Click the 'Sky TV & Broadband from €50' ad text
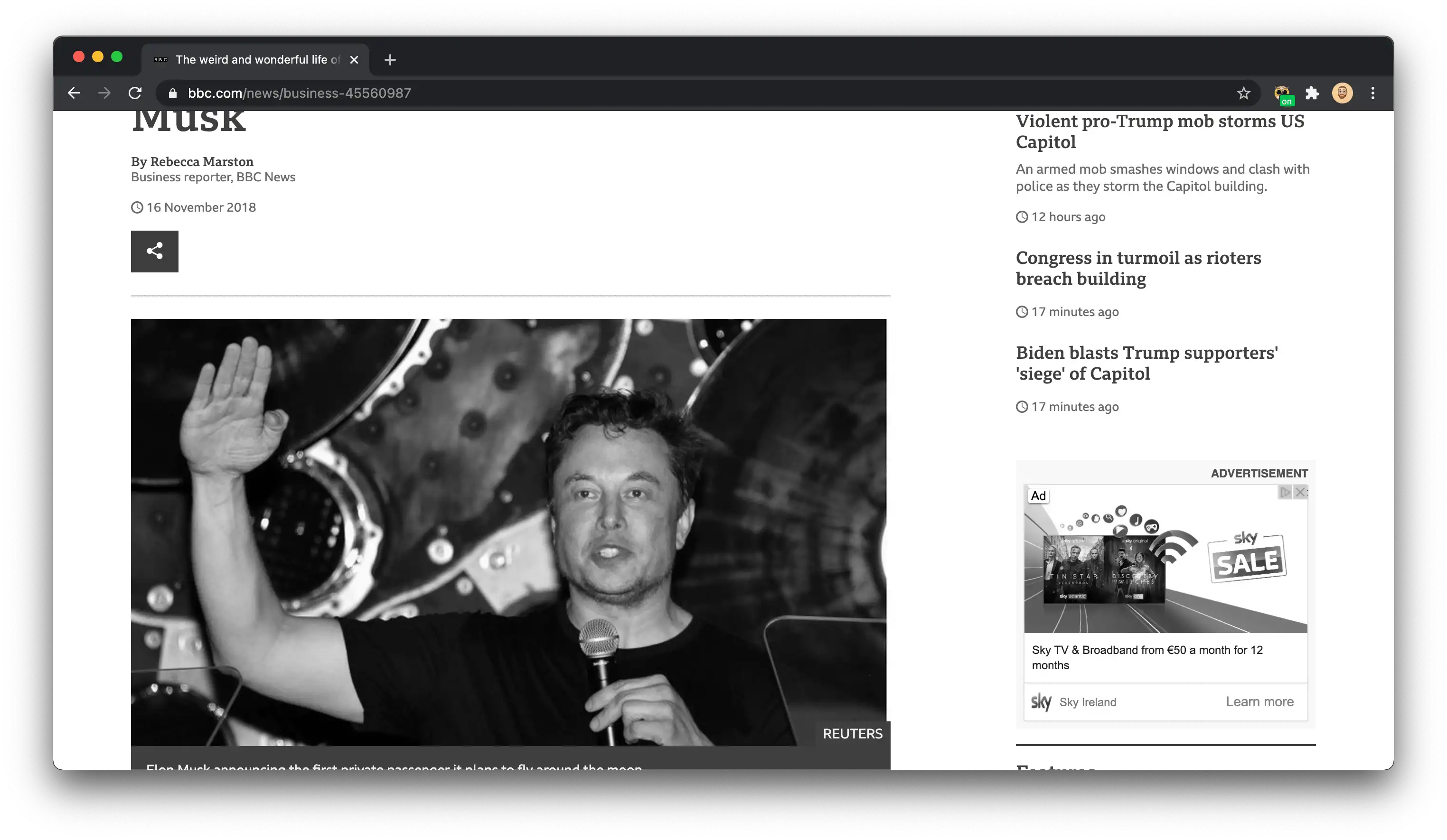 (1146, 657)
